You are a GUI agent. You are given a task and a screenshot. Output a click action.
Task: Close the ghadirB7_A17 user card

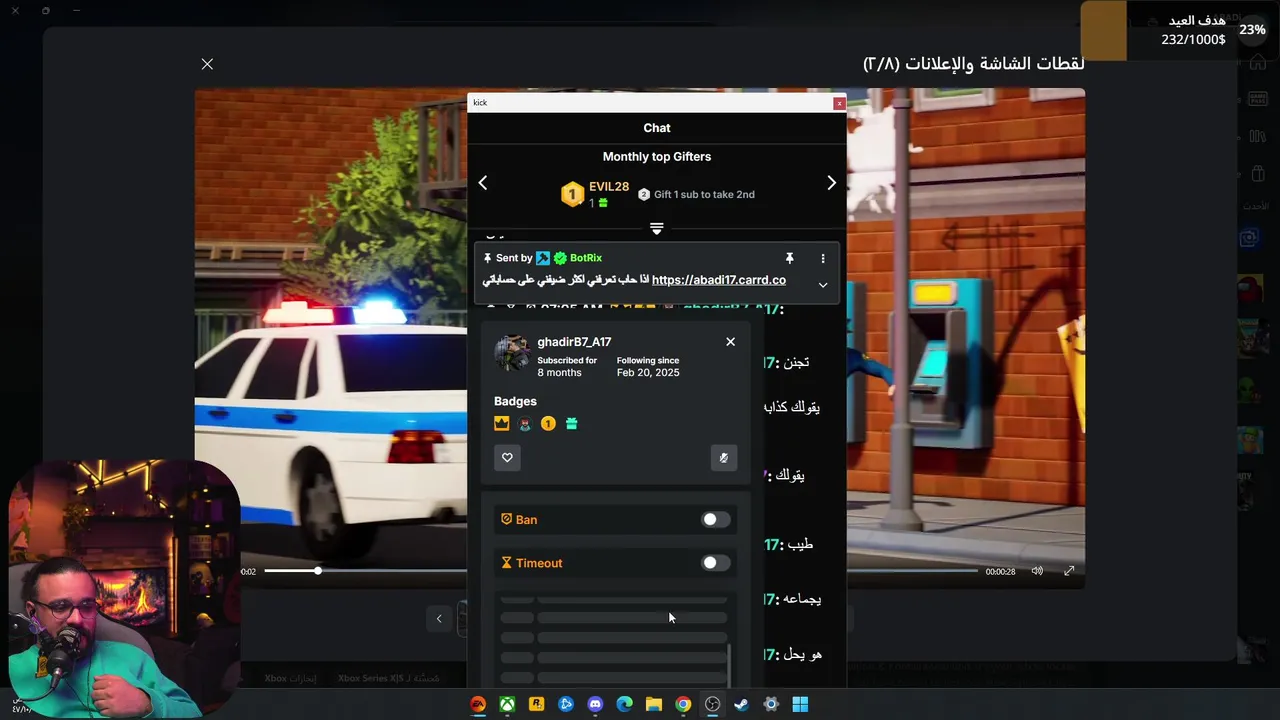pyautogui.click(x=730, y=342)
